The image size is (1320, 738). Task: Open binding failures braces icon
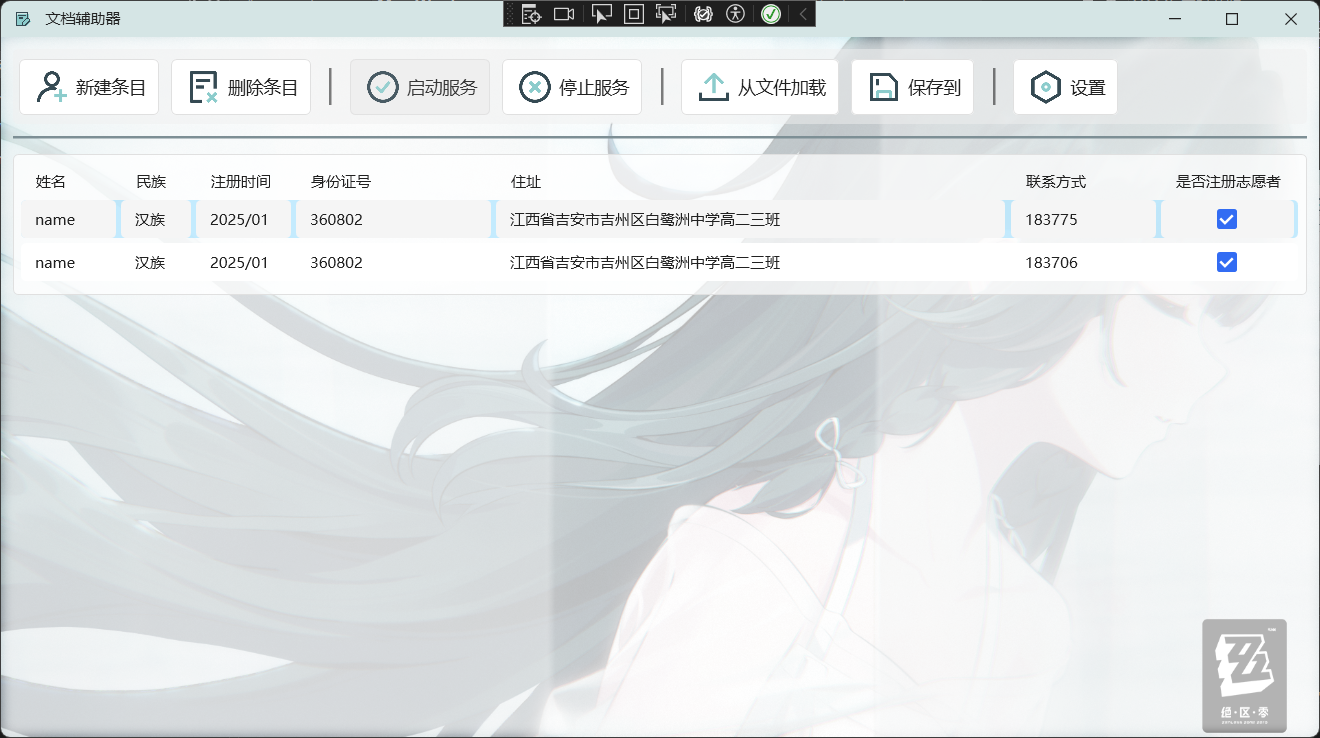point(703,14)
